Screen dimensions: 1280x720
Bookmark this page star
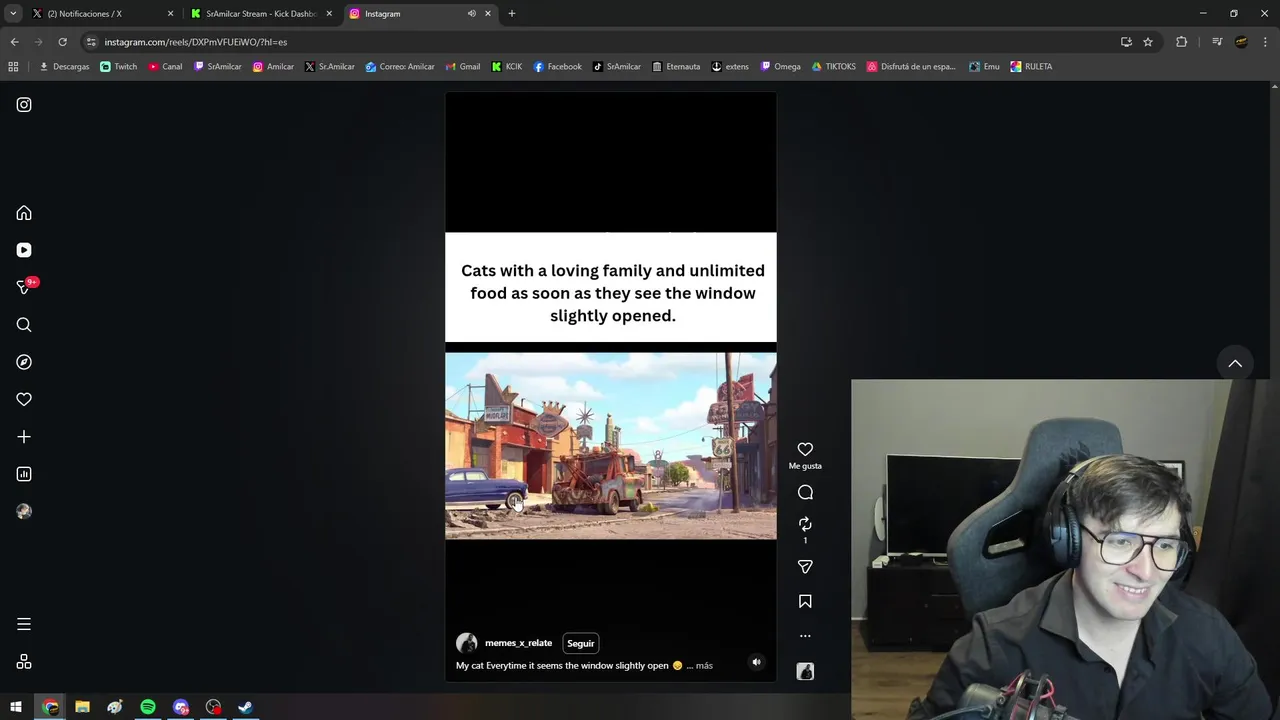click(1148, 42)
